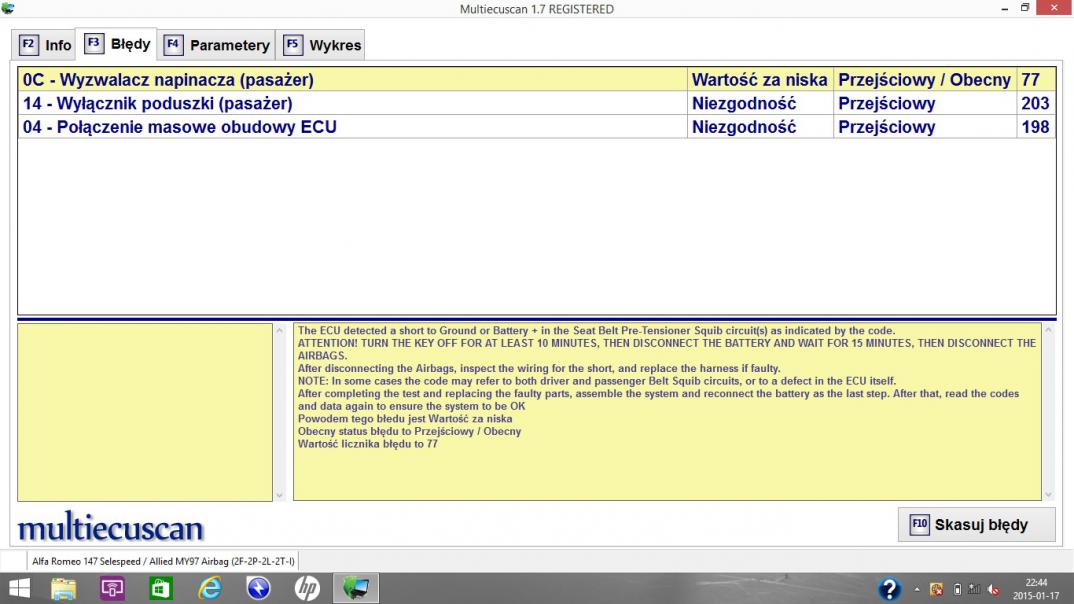Screen dimensions: 1074x604
Task: Launch Internet Explorer from the taskbar
Action: pyautogui.click(x=210, y=588)
